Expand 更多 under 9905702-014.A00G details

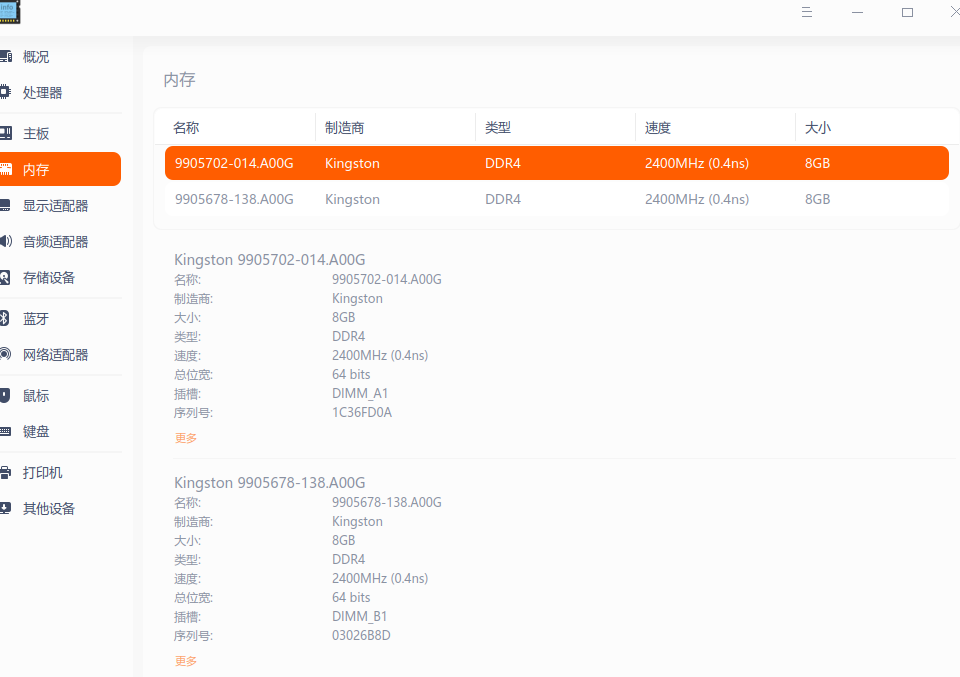(186, 438)
